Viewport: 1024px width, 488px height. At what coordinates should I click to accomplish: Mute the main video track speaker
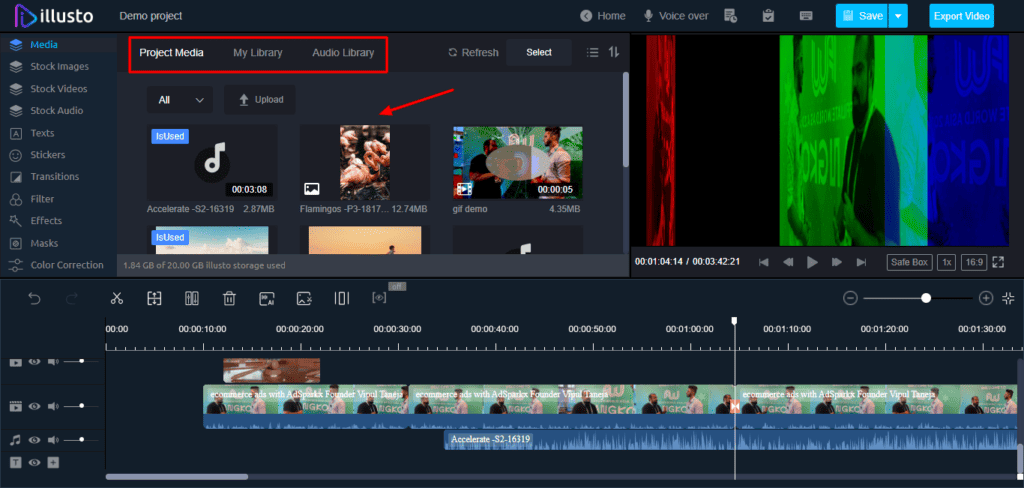tap(53, 406)
